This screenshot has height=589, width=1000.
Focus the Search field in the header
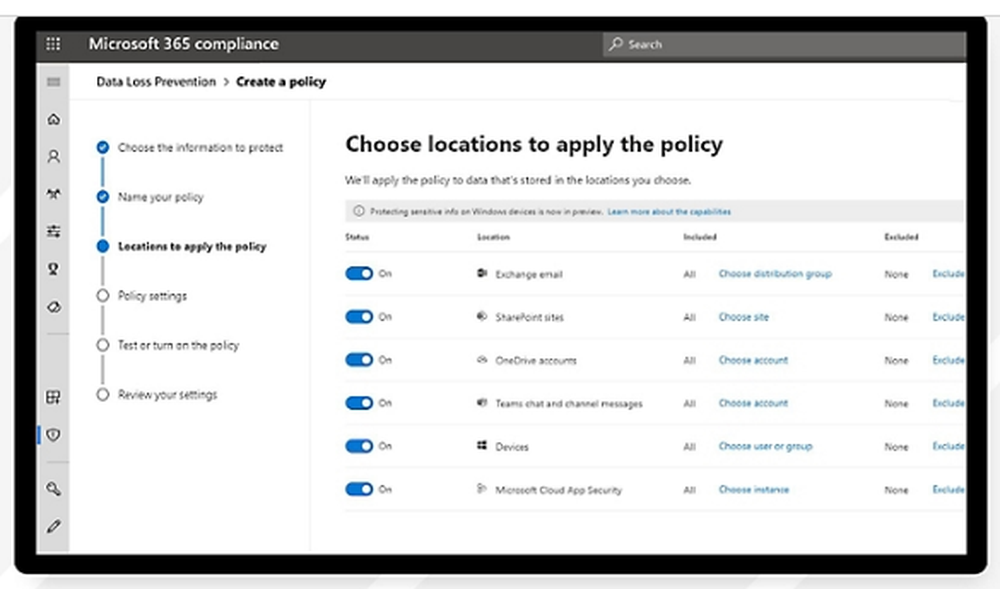click(784, 44)
